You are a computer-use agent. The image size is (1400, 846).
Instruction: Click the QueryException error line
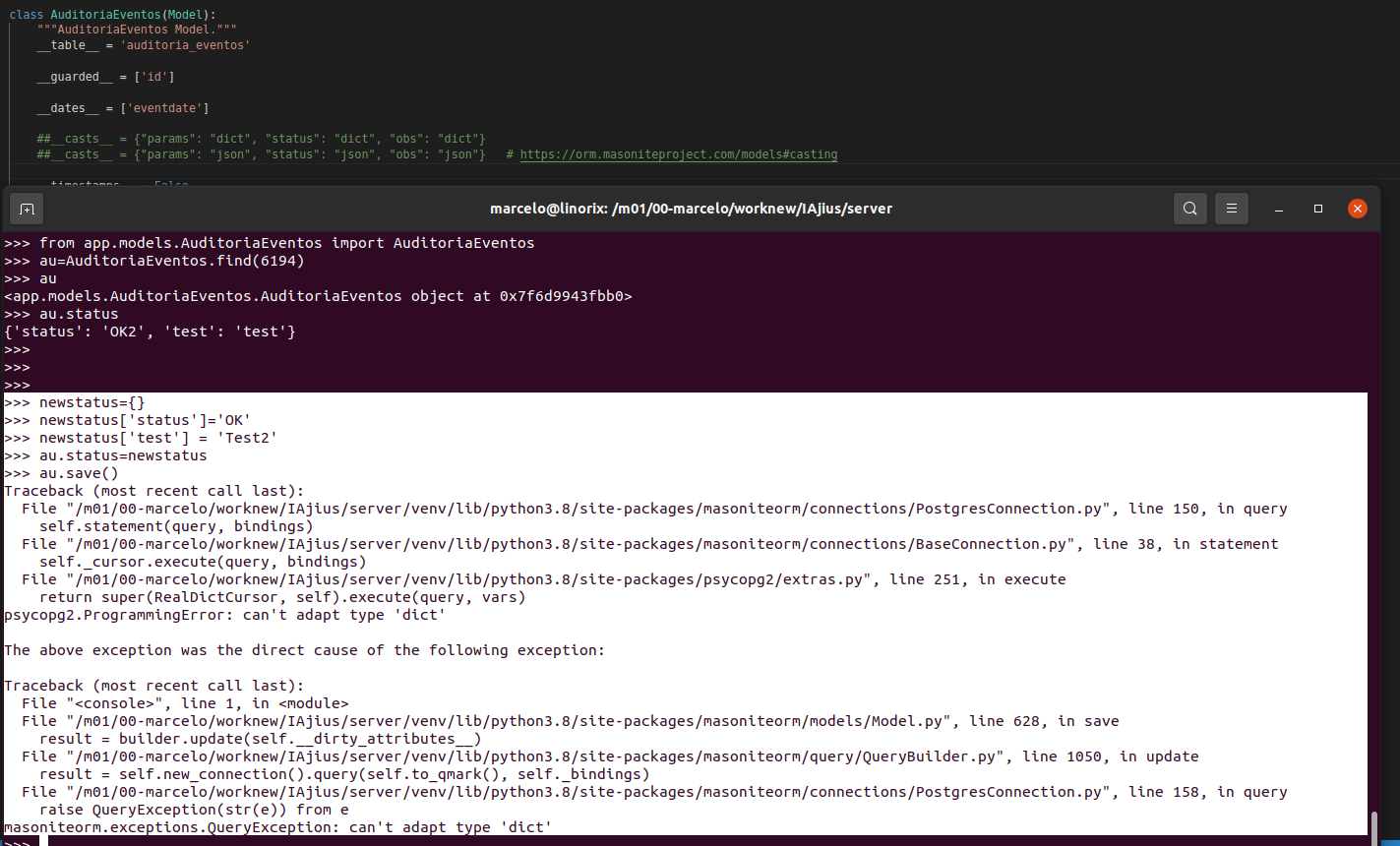pos(276,826)
